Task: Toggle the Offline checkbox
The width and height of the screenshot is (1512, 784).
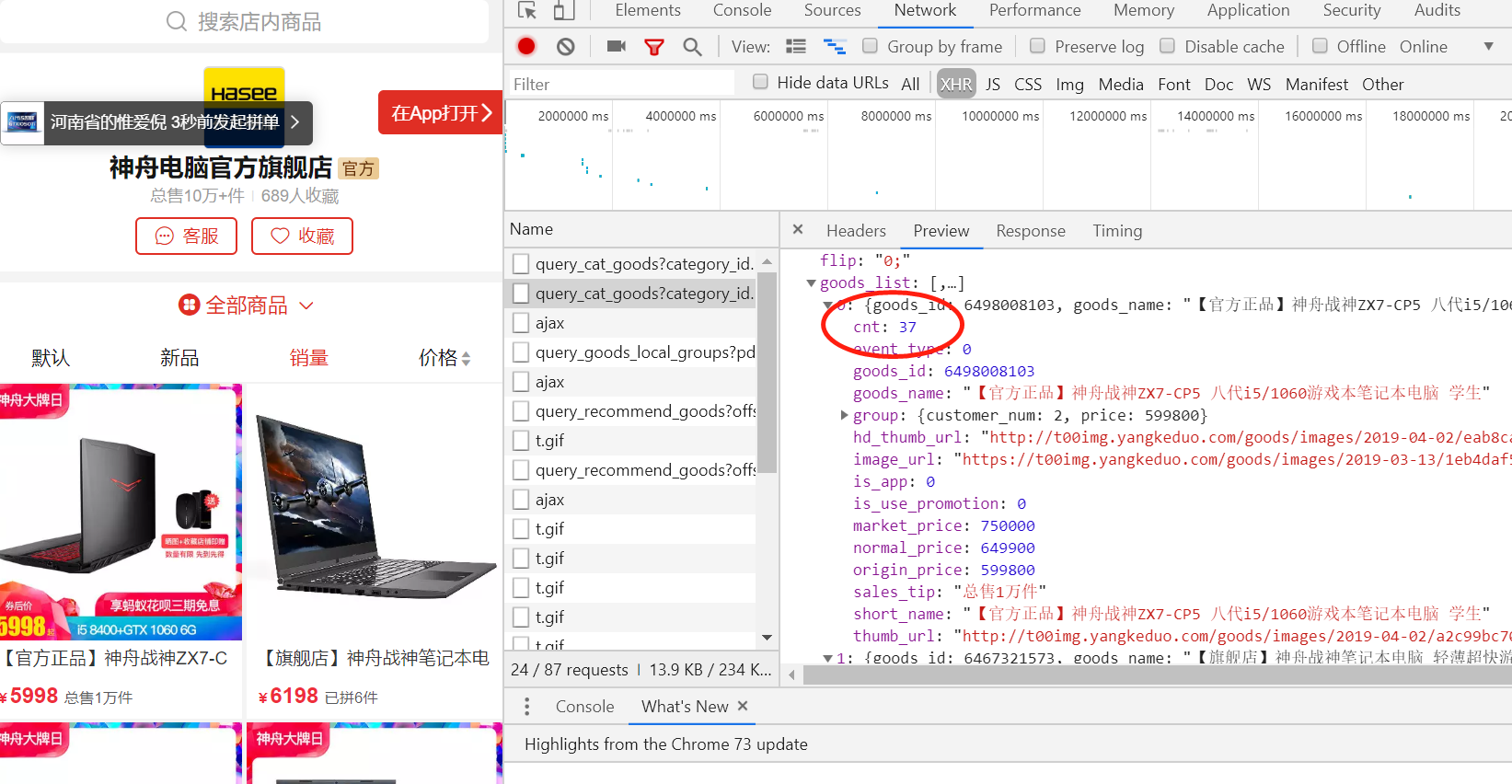Action: click(x=1320, y=45)
